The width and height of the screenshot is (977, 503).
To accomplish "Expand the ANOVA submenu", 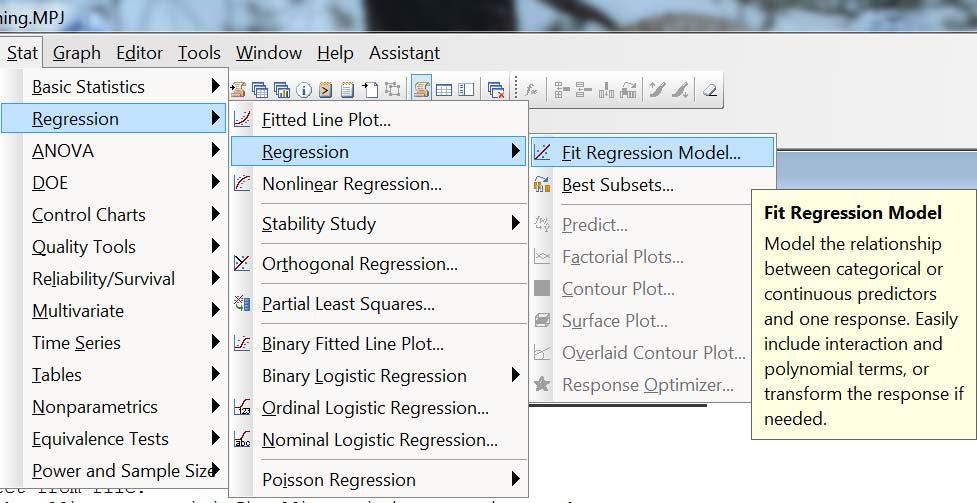I will (x=113, y=151).
